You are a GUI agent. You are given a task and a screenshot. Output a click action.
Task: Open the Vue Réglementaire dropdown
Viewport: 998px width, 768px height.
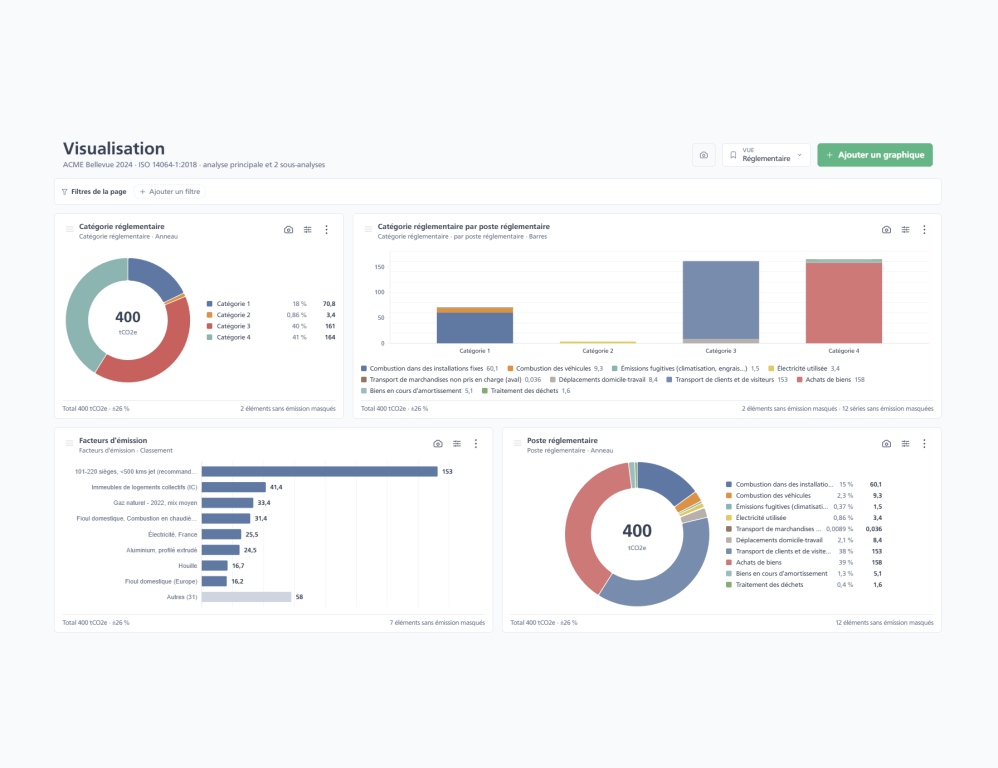click(x=766, y=155)
